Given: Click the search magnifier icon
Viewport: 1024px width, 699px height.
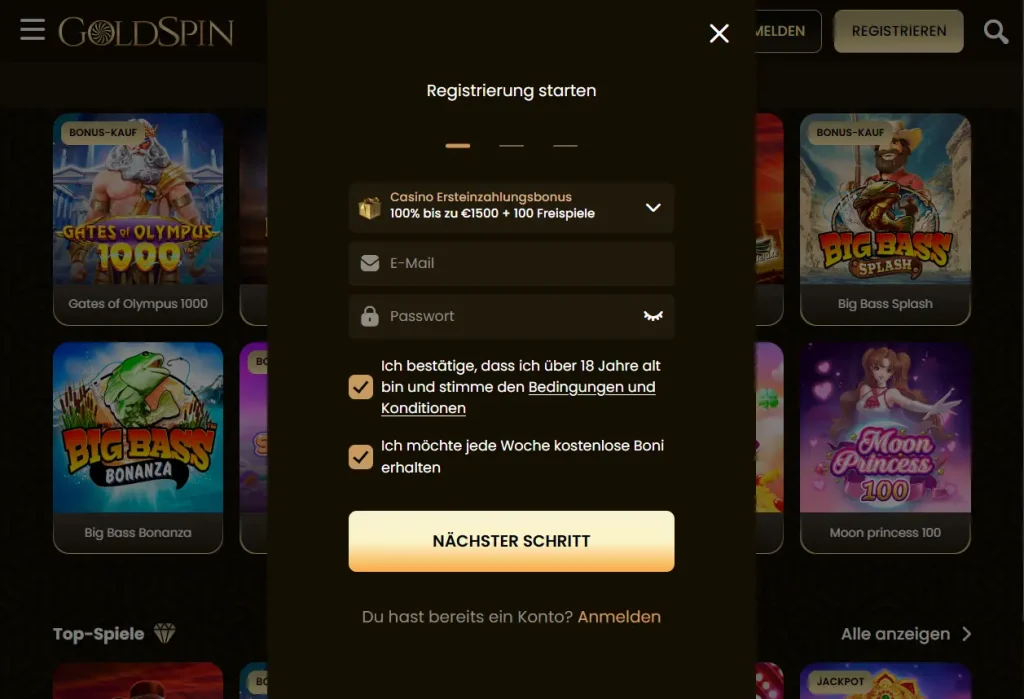Looking at the screenshot, I should click(x=995, y=31).
